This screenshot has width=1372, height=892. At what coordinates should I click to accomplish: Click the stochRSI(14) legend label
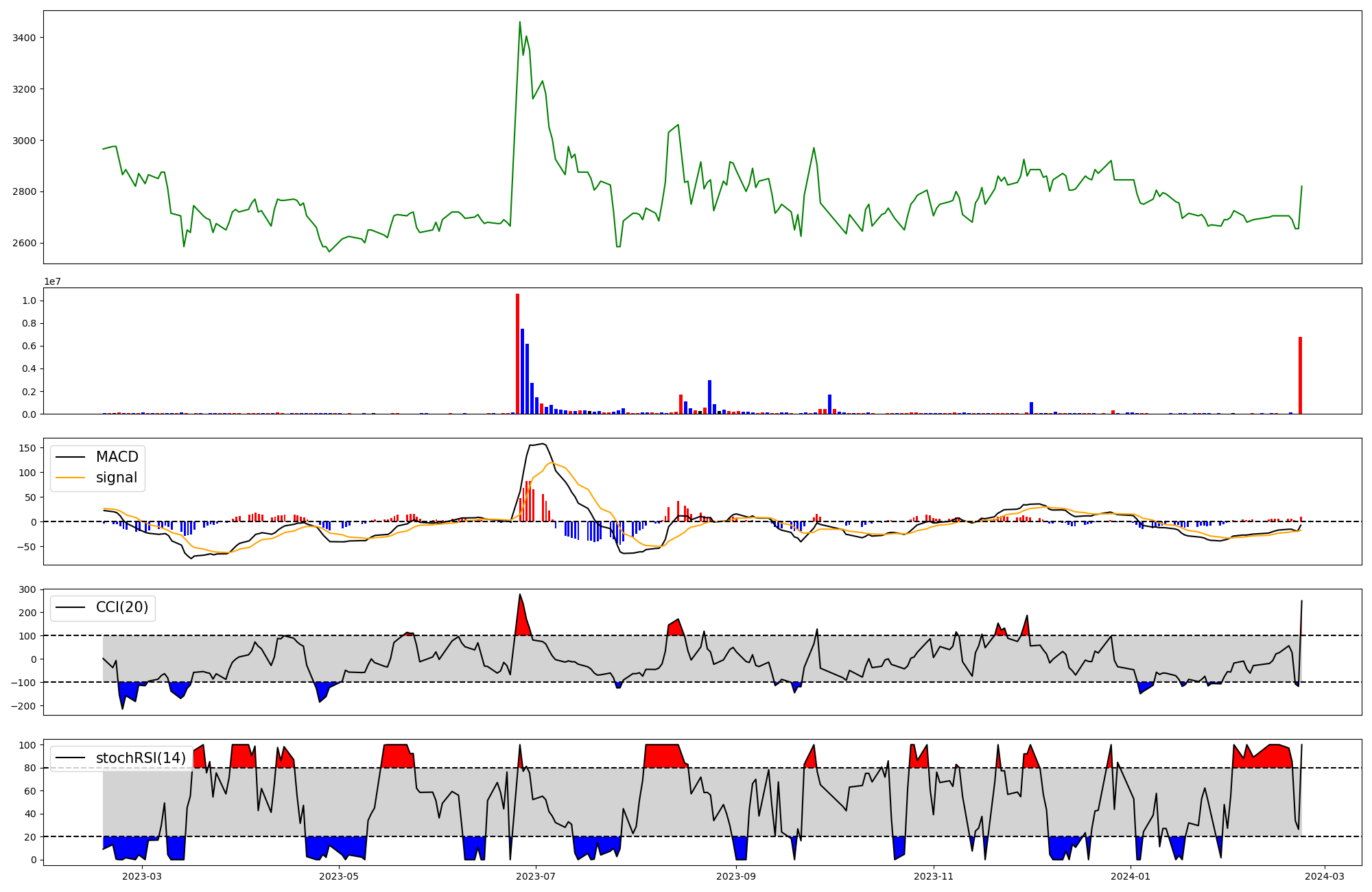[x=141, y=758]
